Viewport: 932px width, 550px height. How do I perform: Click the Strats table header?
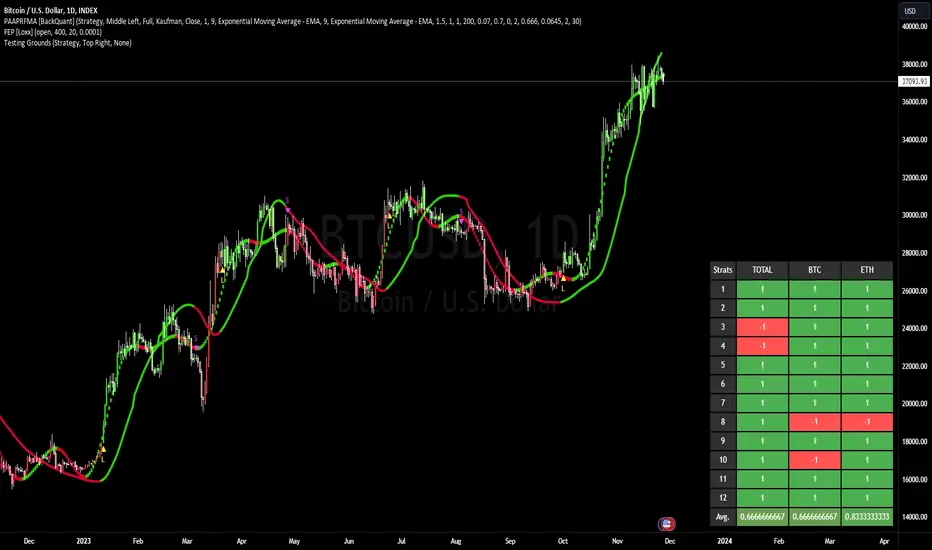tap(723, 270)
